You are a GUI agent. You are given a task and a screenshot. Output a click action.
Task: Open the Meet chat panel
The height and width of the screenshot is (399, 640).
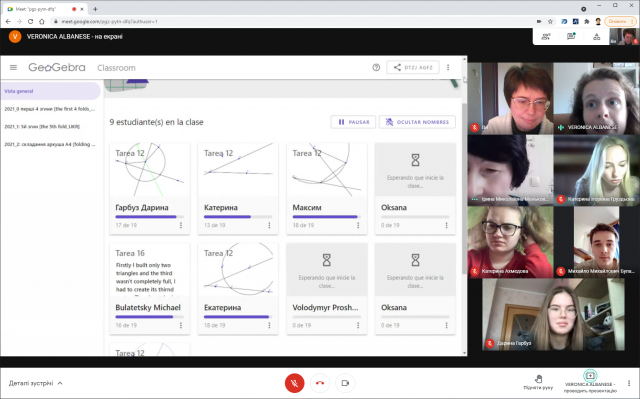coord(571,37)
